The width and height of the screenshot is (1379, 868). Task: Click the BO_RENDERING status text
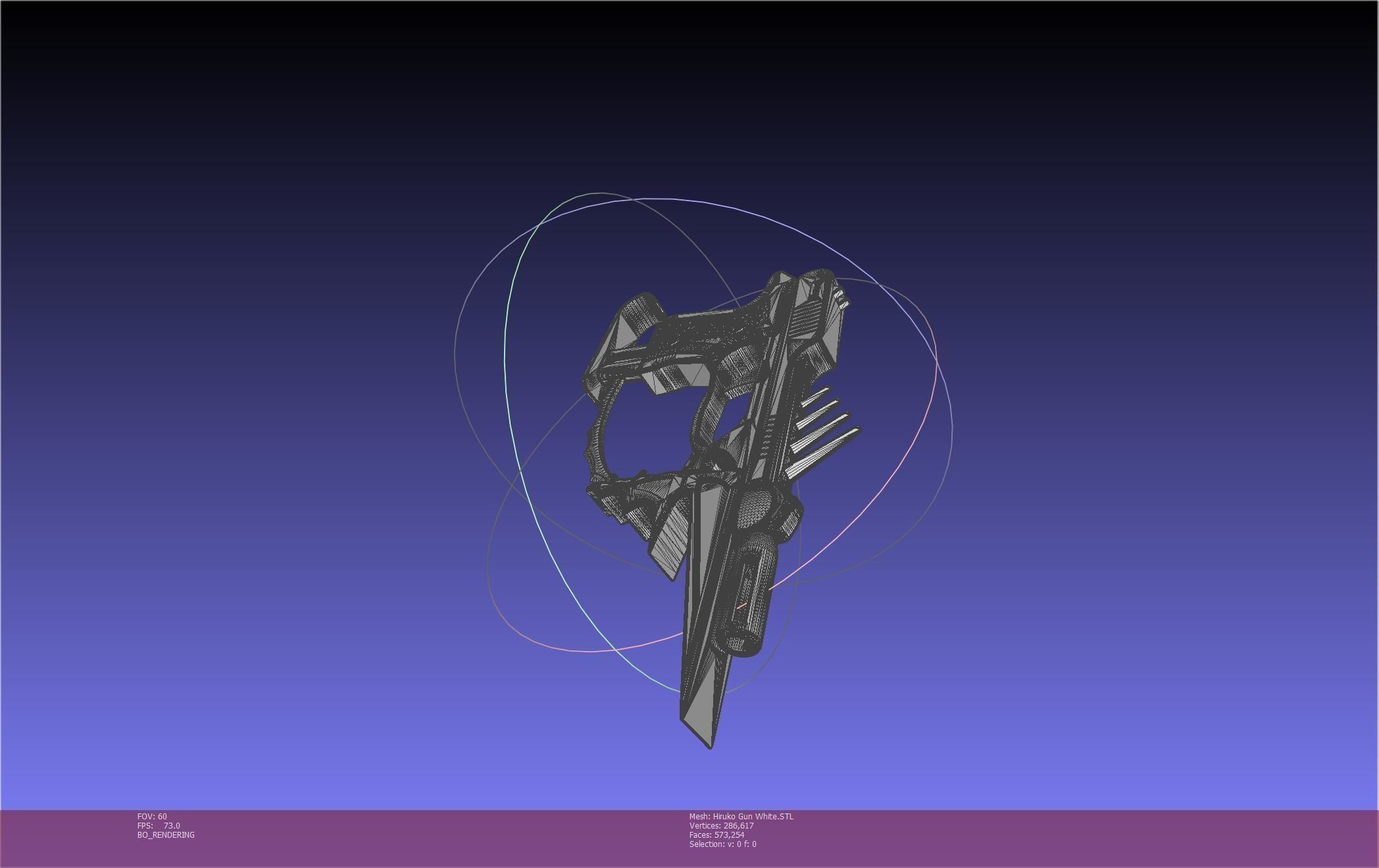[166, 835]
